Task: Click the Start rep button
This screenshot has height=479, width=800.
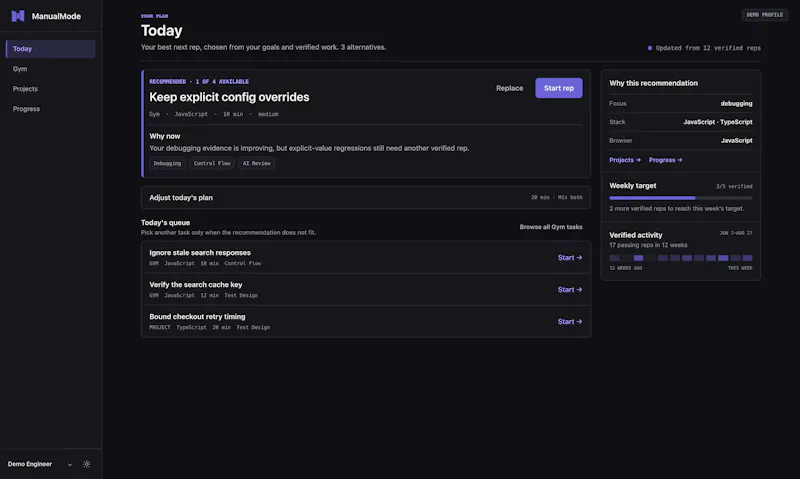Action: coord(559,88)
